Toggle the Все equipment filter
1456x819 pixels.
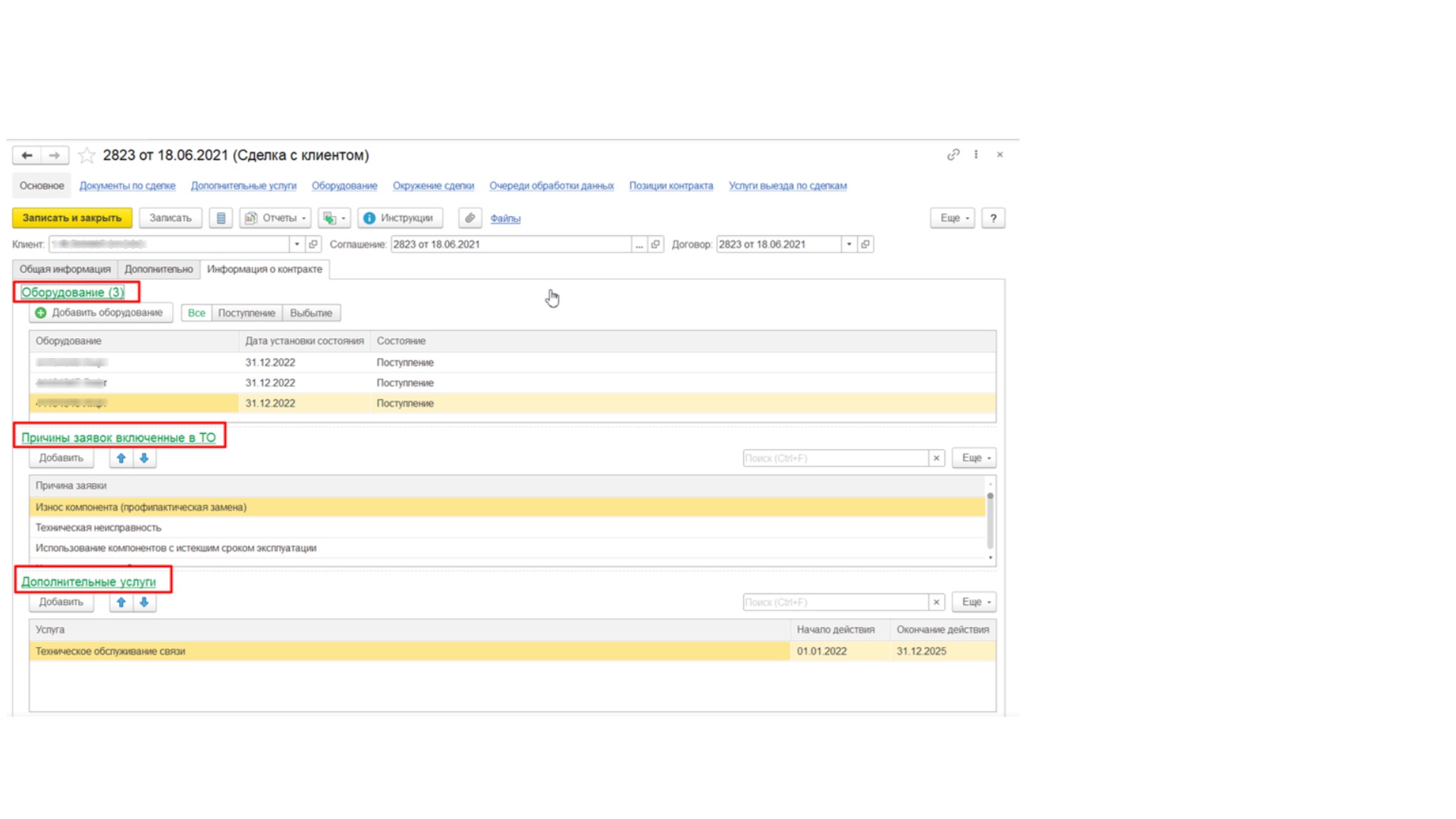(x=196, y=313)
